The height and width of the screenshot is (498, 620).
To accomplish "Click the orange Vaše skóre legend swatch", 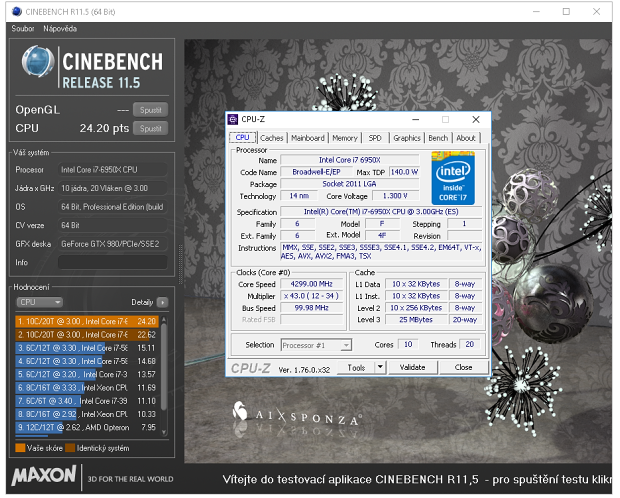I will 20,448.
